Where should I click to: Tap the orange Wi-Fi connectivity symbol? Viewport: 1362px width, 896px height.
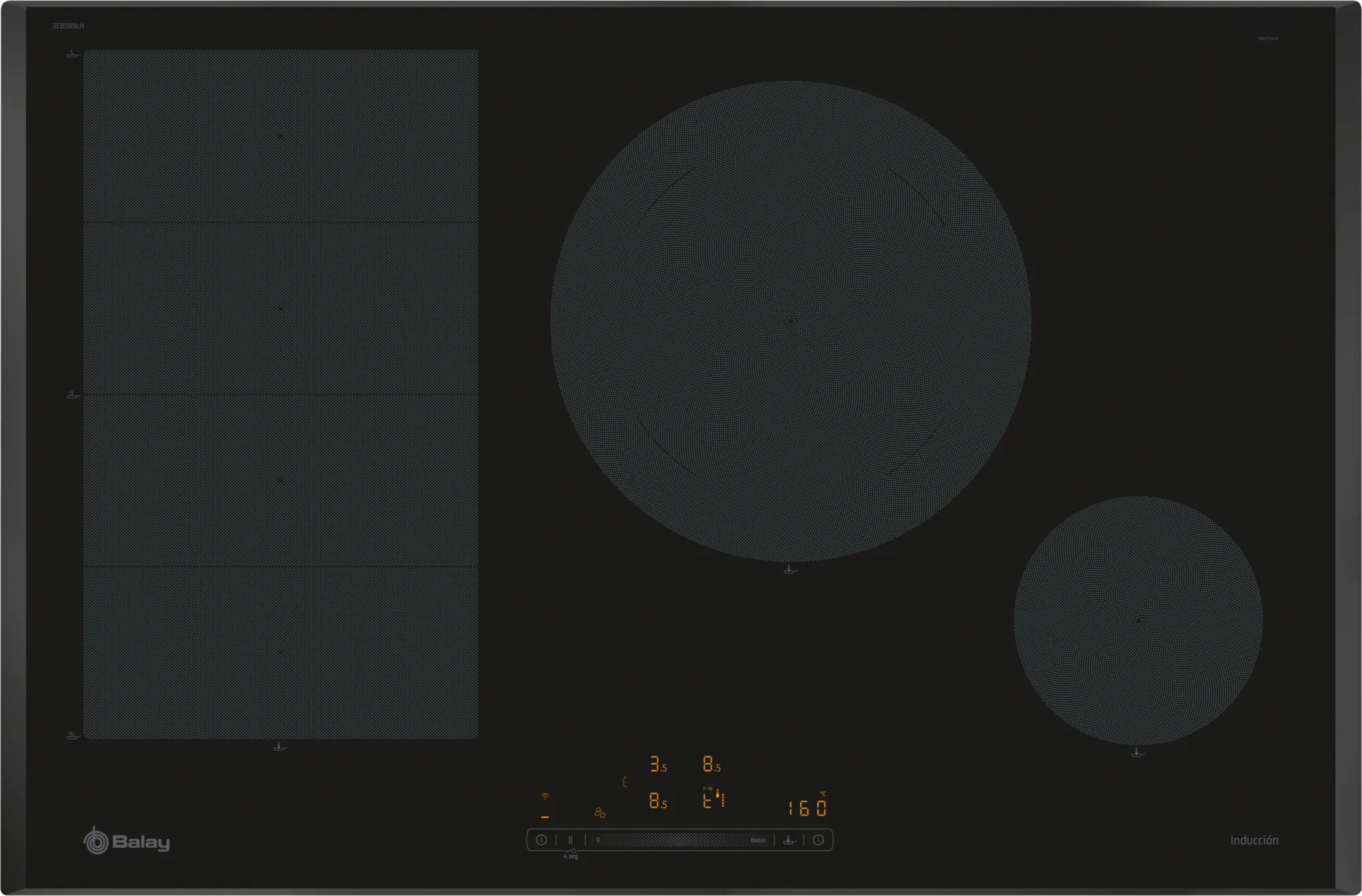[545, 796]
